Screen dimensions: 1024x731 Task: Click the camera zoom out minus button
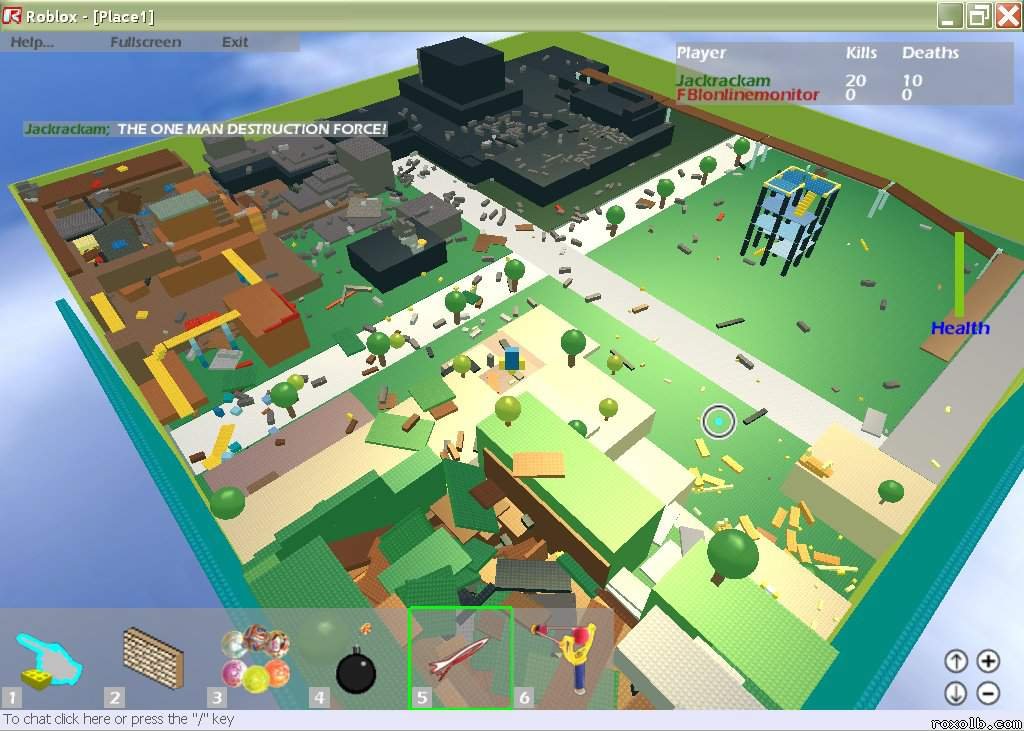click(x=988, y=692)
